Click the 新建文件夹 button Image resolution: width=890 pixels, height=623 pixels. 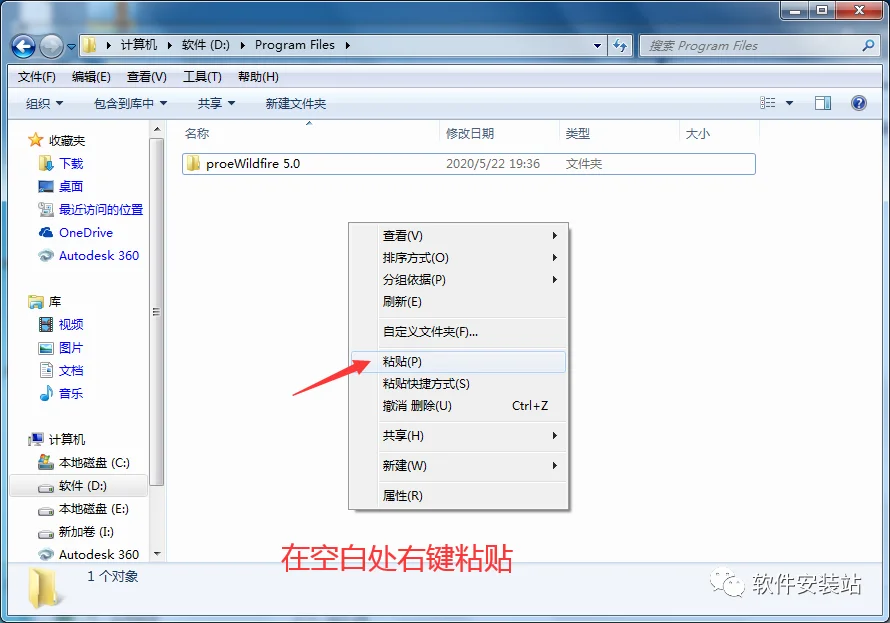pos(296,103)
